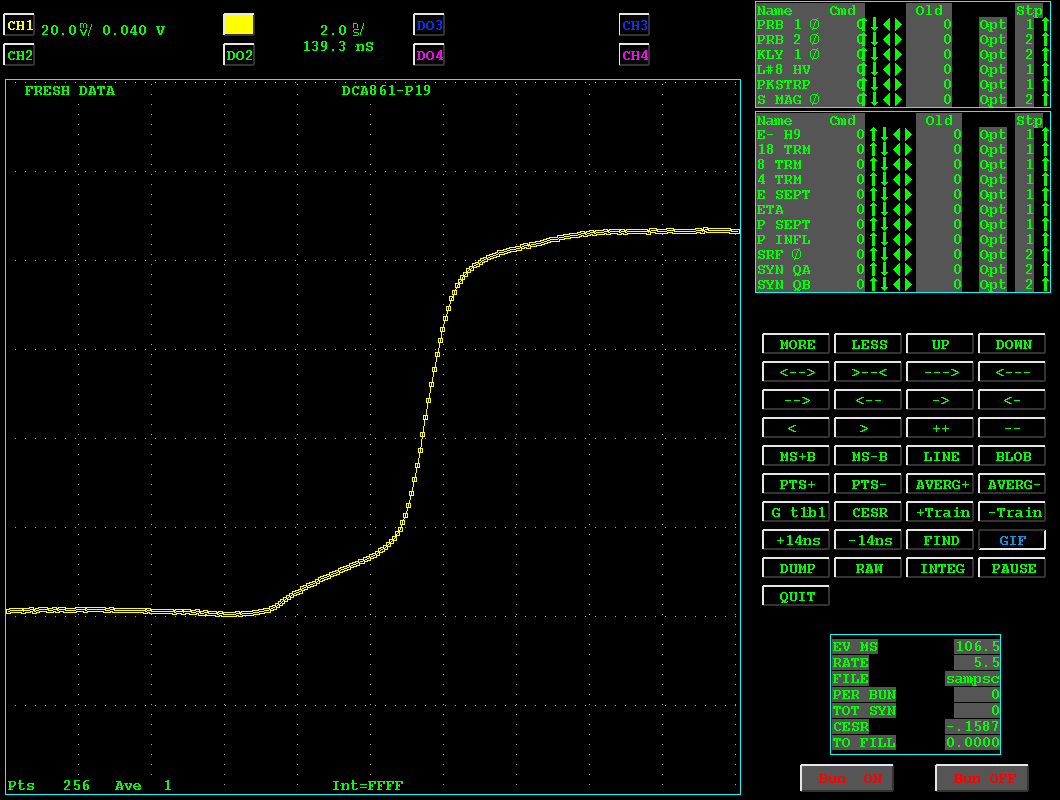The width and height of the screenshot is (1060, 800).
Task: Click the down arrow for SYN QA
Action: pyautogui.click(x=884, y=270)
